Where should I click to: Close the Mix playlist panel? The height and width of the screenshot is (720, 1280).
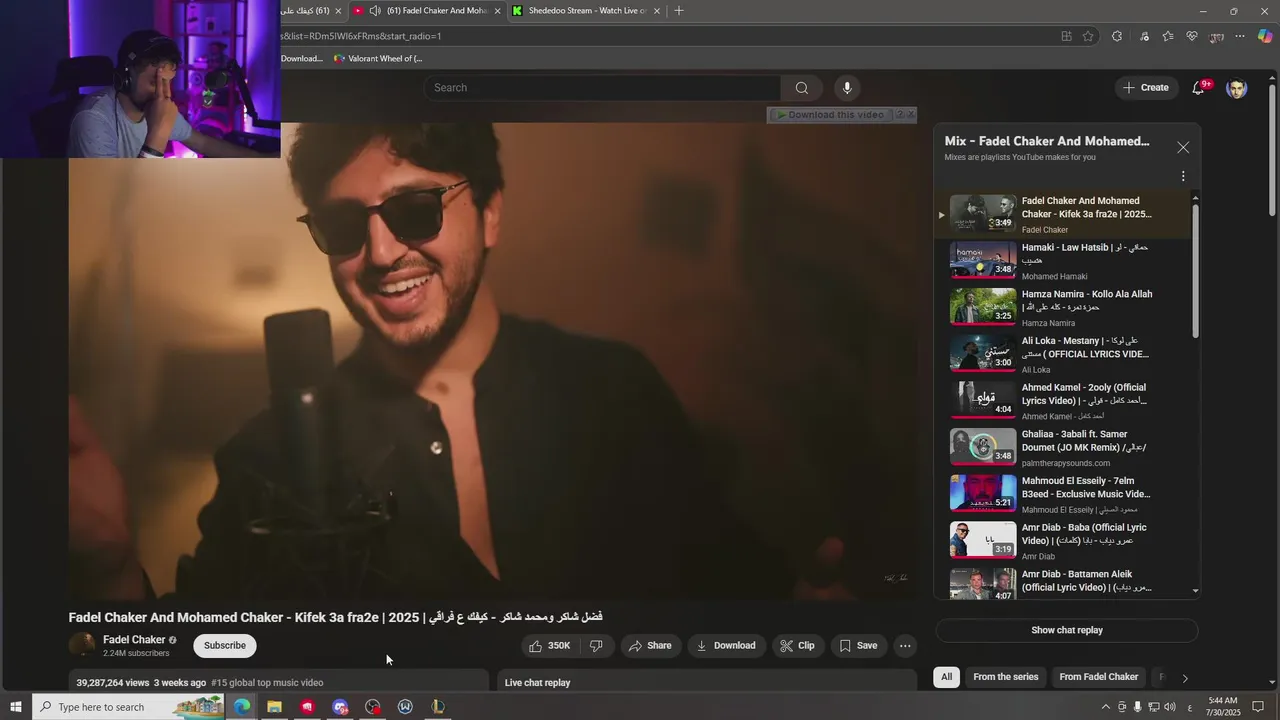tap(1183, 147)
